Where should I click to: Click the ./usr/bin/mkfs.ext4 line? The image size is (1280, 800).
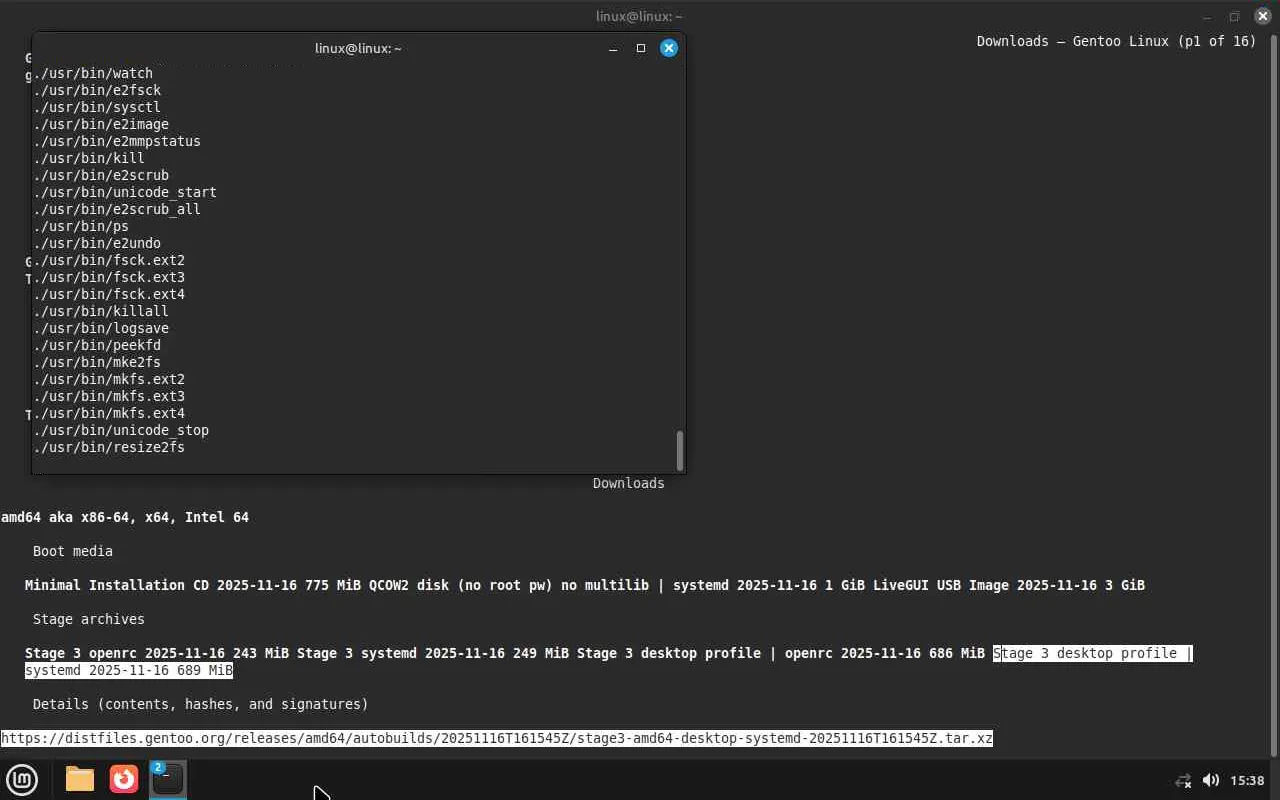point(109,413)
